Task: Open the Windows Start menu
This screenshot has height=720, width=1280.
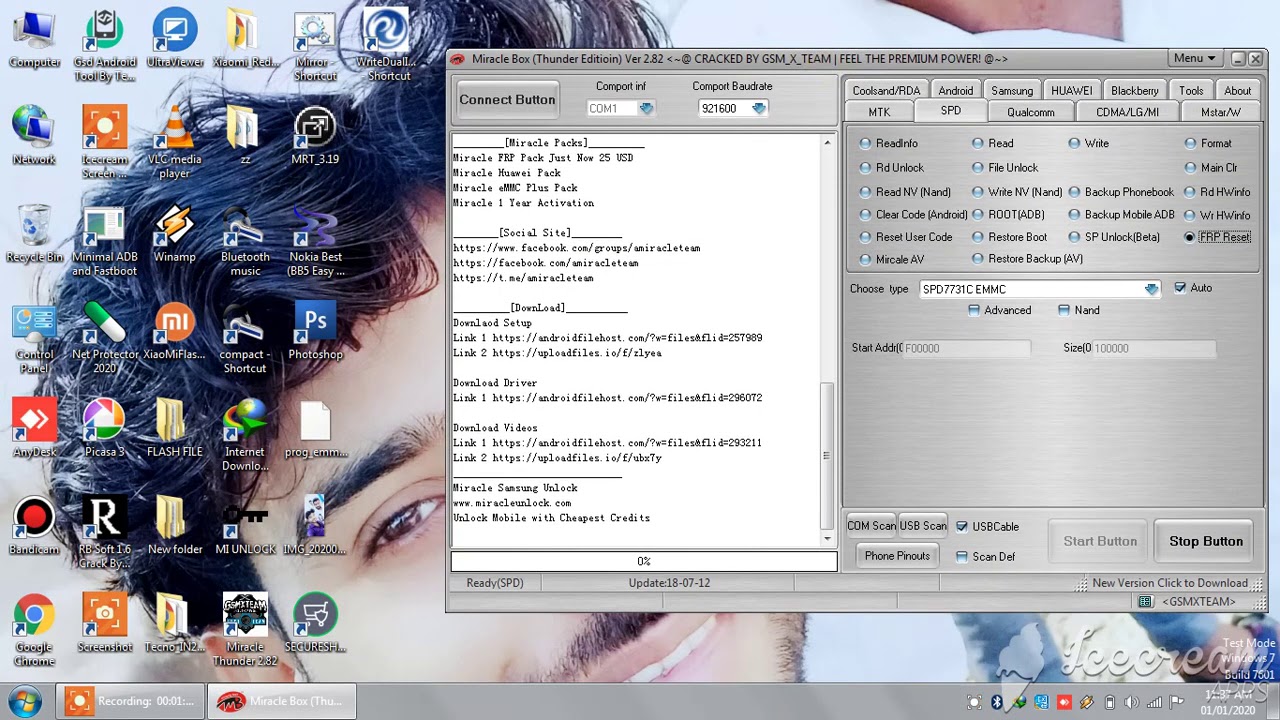Action: (x=25, y=700)
